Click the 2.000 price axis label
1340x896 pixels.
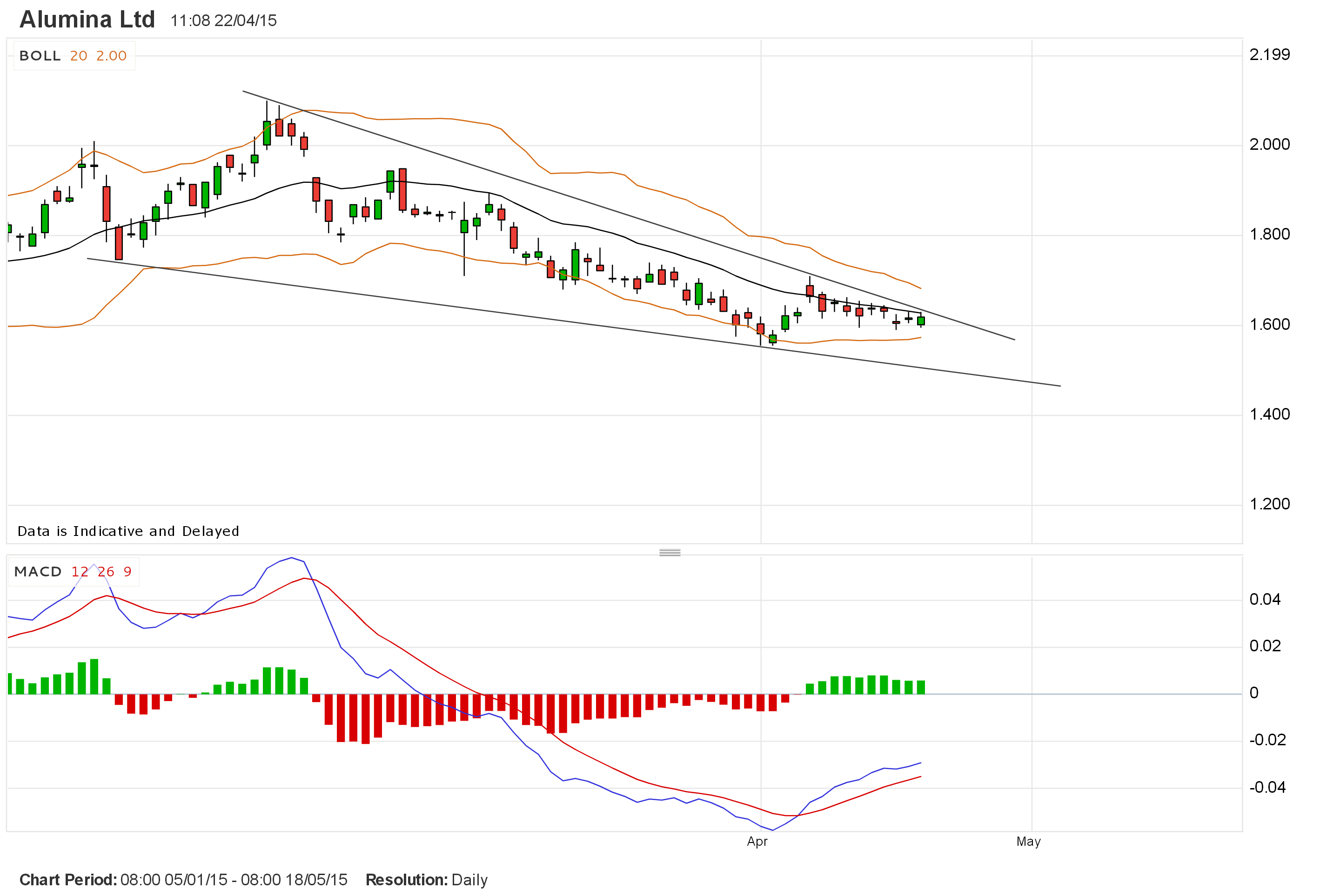1270,145
